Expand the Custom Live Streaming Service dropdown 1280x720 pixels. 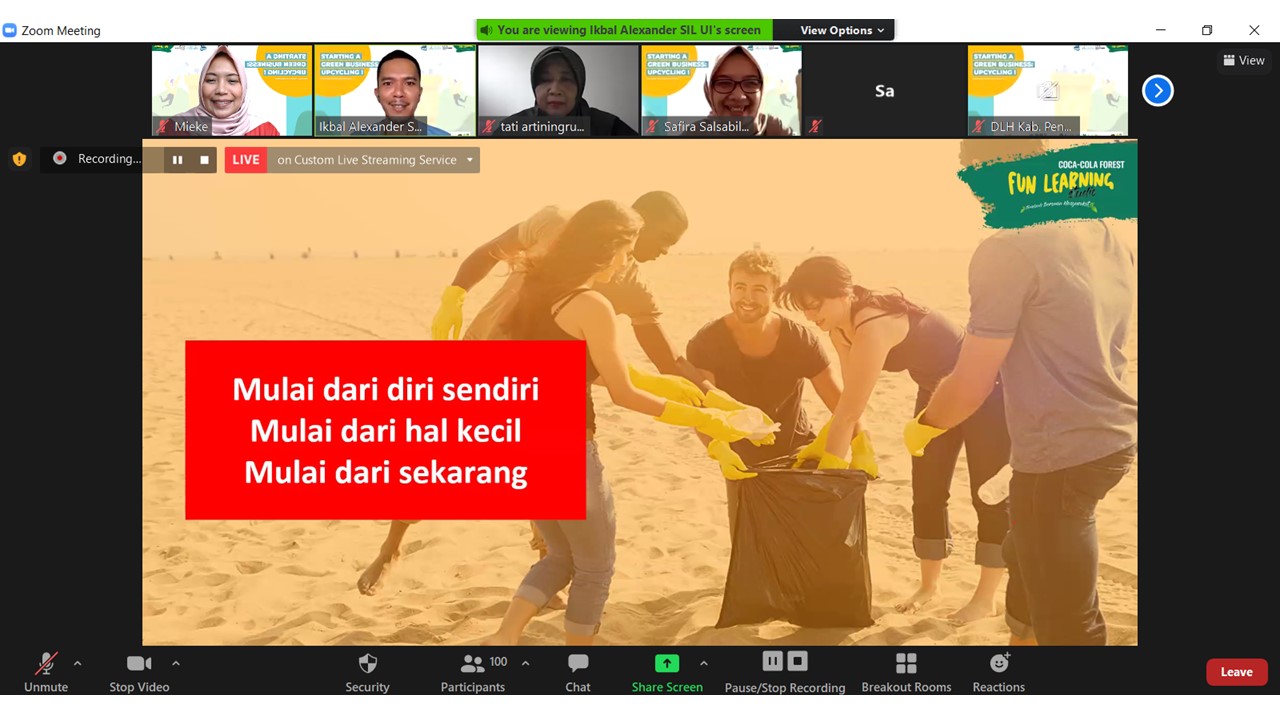tap(468, 160)
